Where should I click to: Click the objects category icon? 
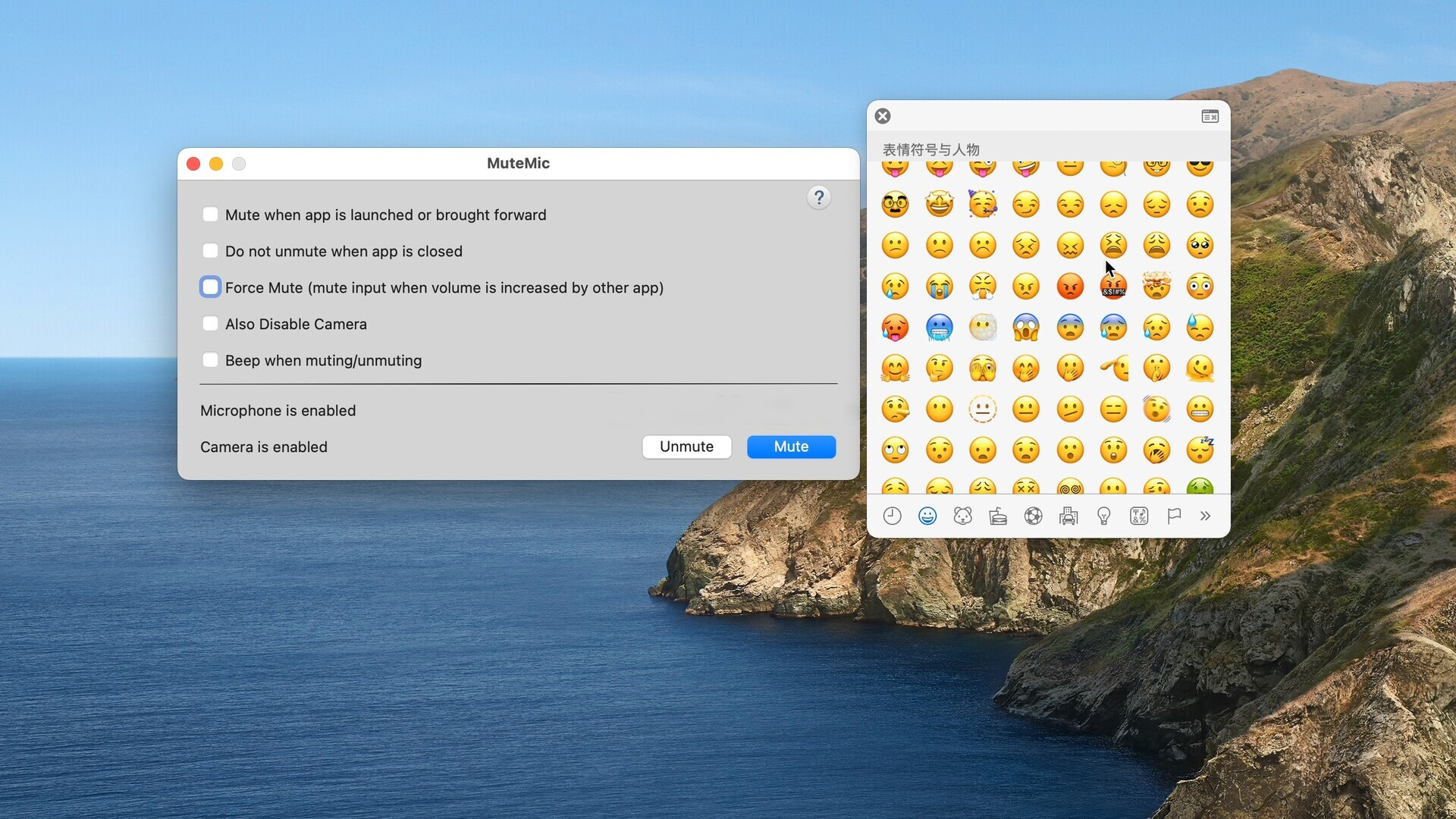pyautogui.click(x=1103, y=515)
